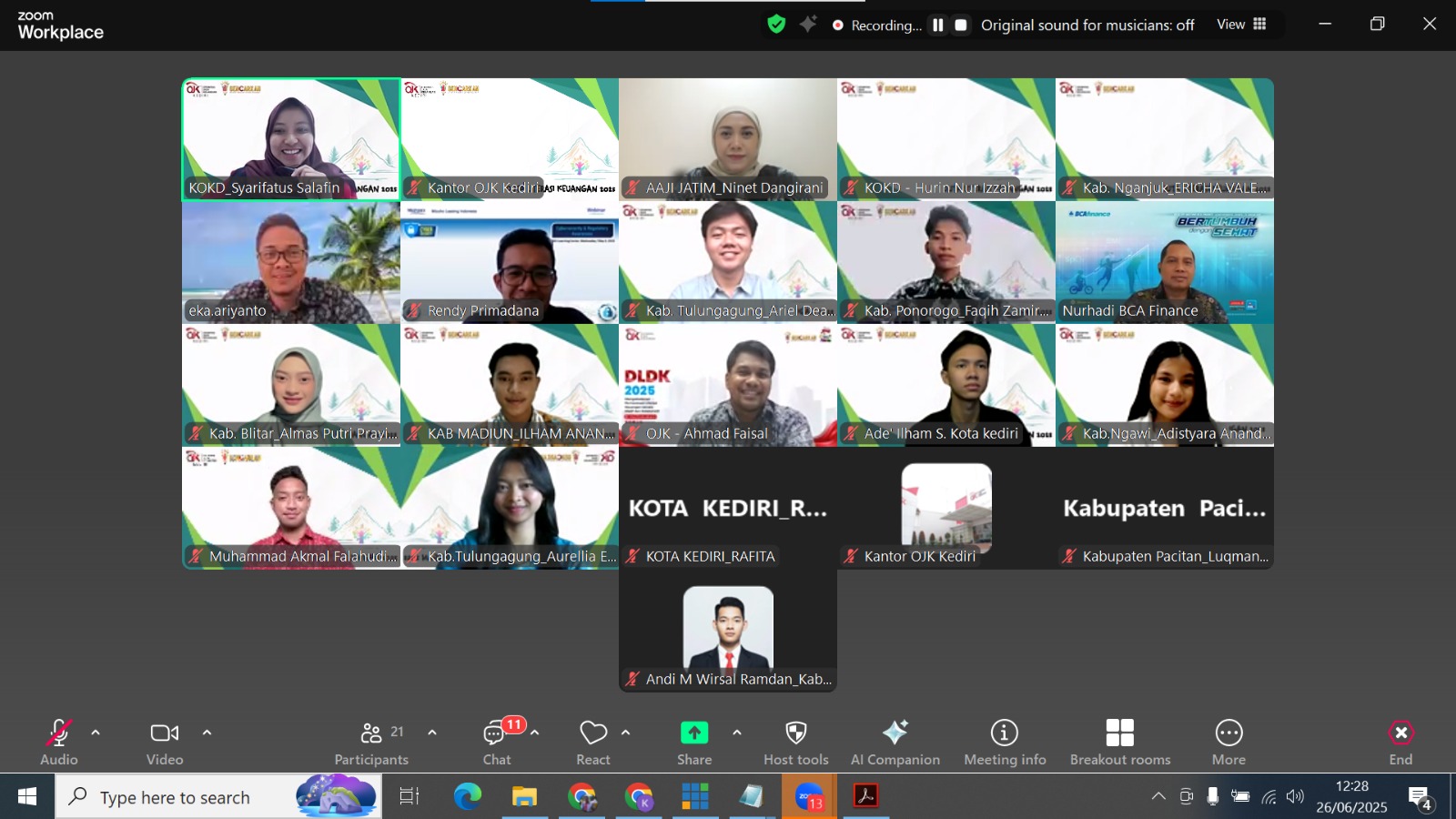This screenshot has width=1456, height=819.
Task: Open Breakout rooms
Action: point(1119,742)
